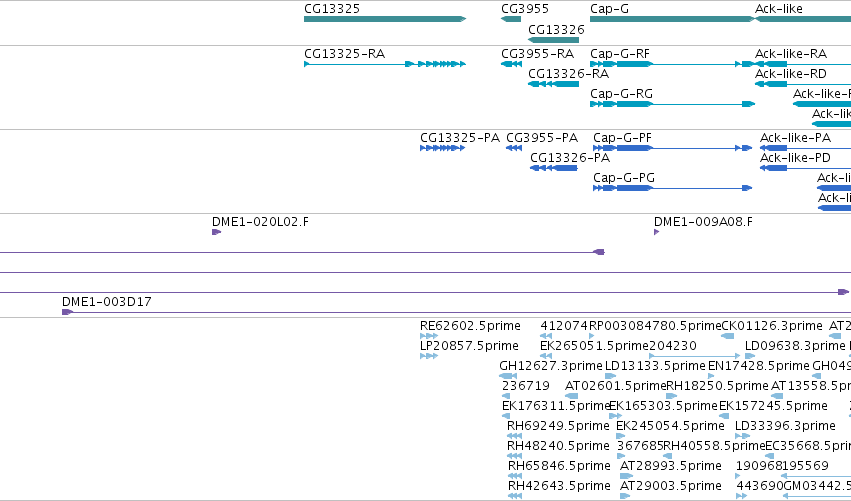Select the 190968 EST feature

pyautogui.click(x=738, y=476)
